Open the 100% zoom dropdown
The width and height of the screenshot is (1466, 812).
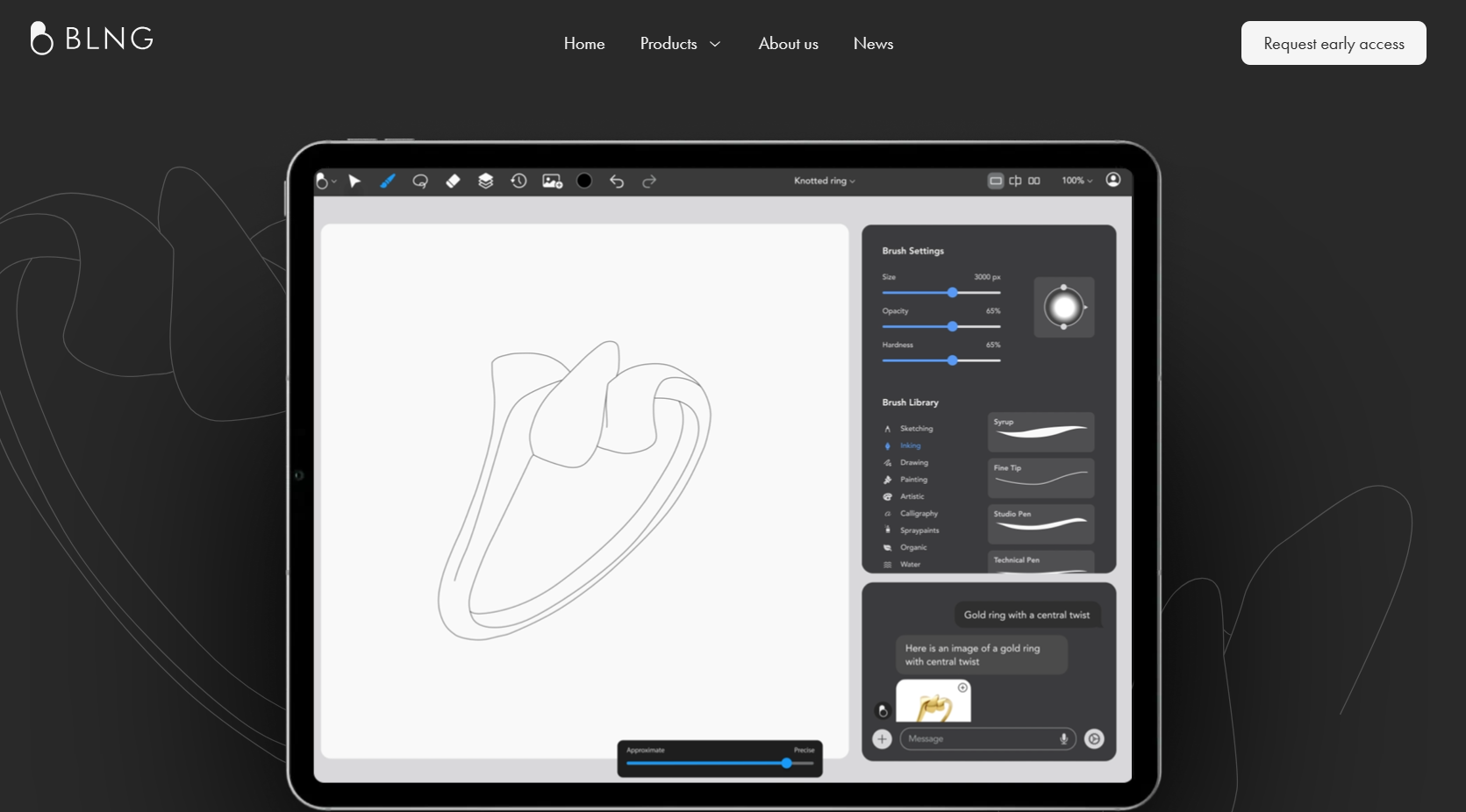[1076, 181]
